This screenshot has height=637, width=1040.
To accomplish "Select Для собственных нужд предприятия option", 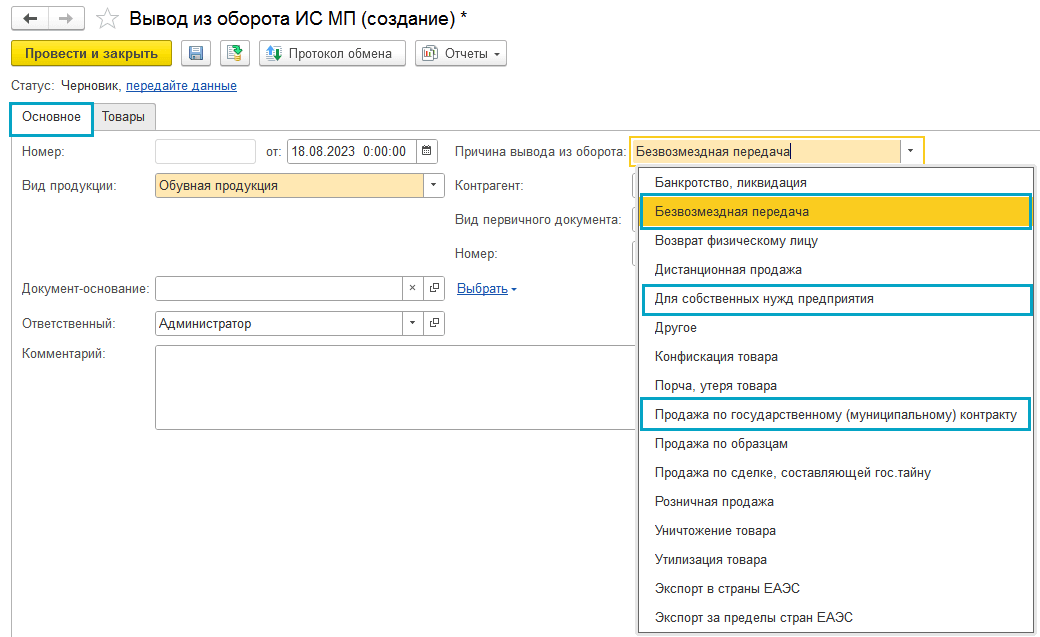I will [764, 299].
